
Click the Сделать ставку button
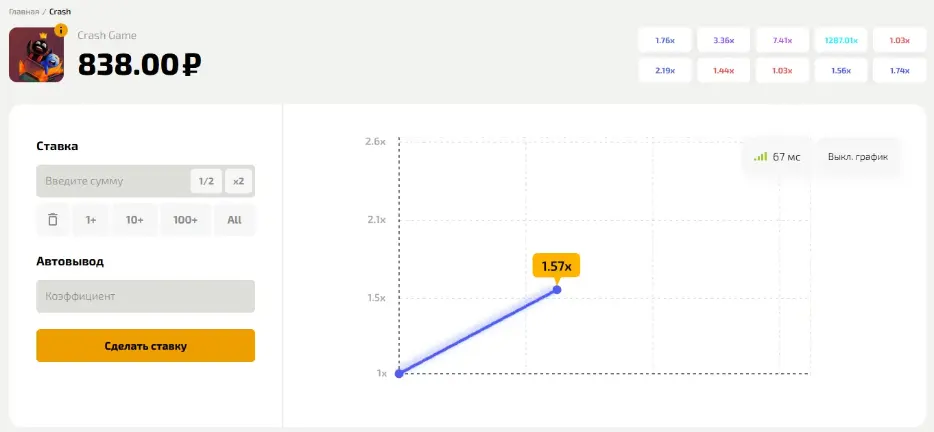pyautogui.click(x=145, y=346)
